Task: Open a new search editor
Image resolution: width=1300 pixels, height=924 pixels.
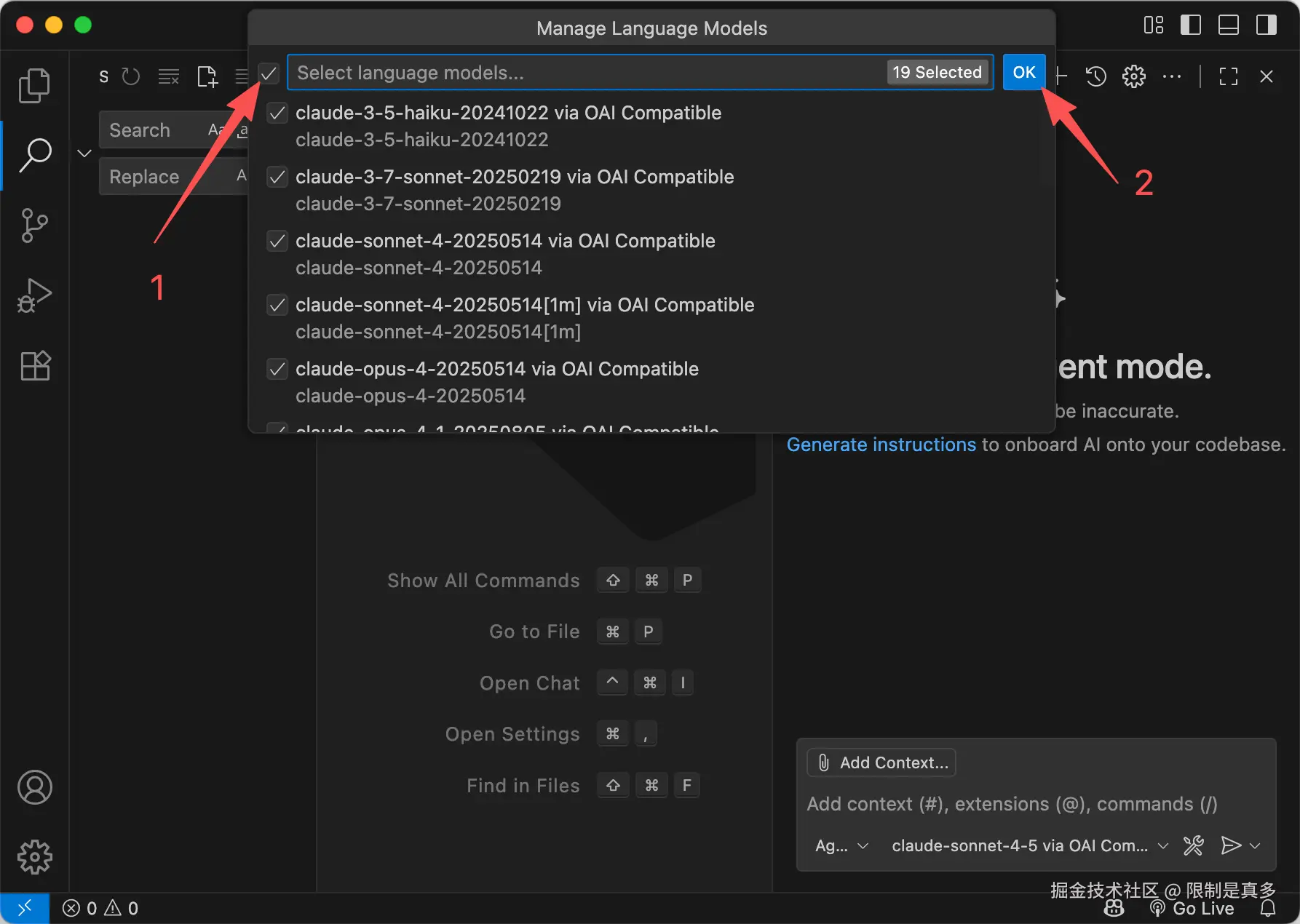Action: [x=207, y=76]
